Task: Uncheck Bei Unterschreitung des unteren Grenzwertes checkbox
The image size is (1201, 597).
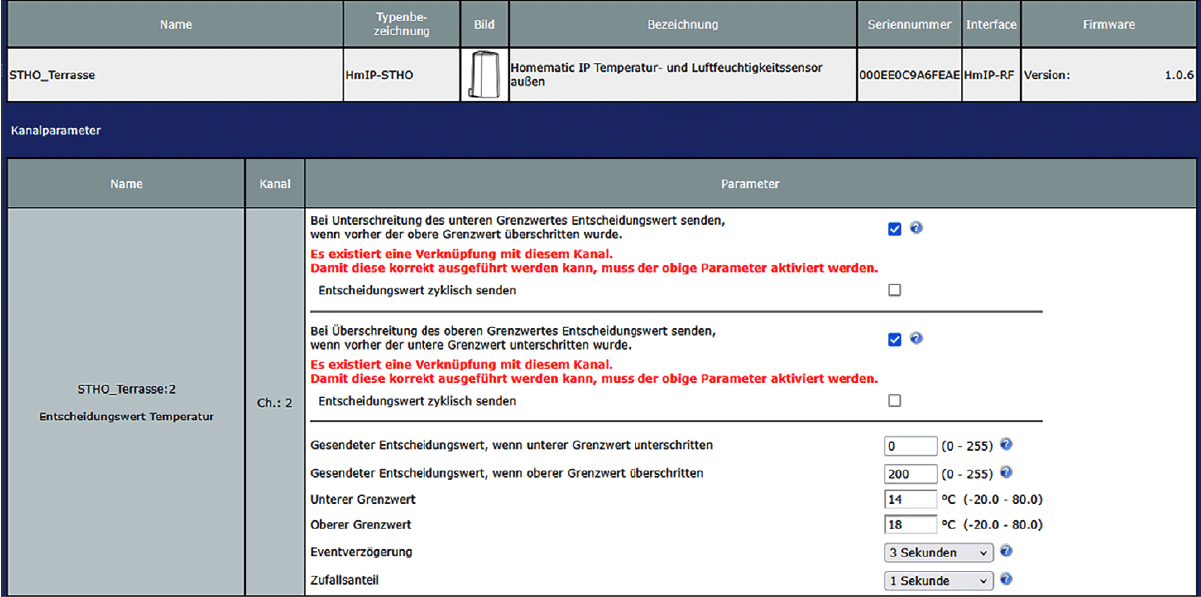Action: coord(895,229)
